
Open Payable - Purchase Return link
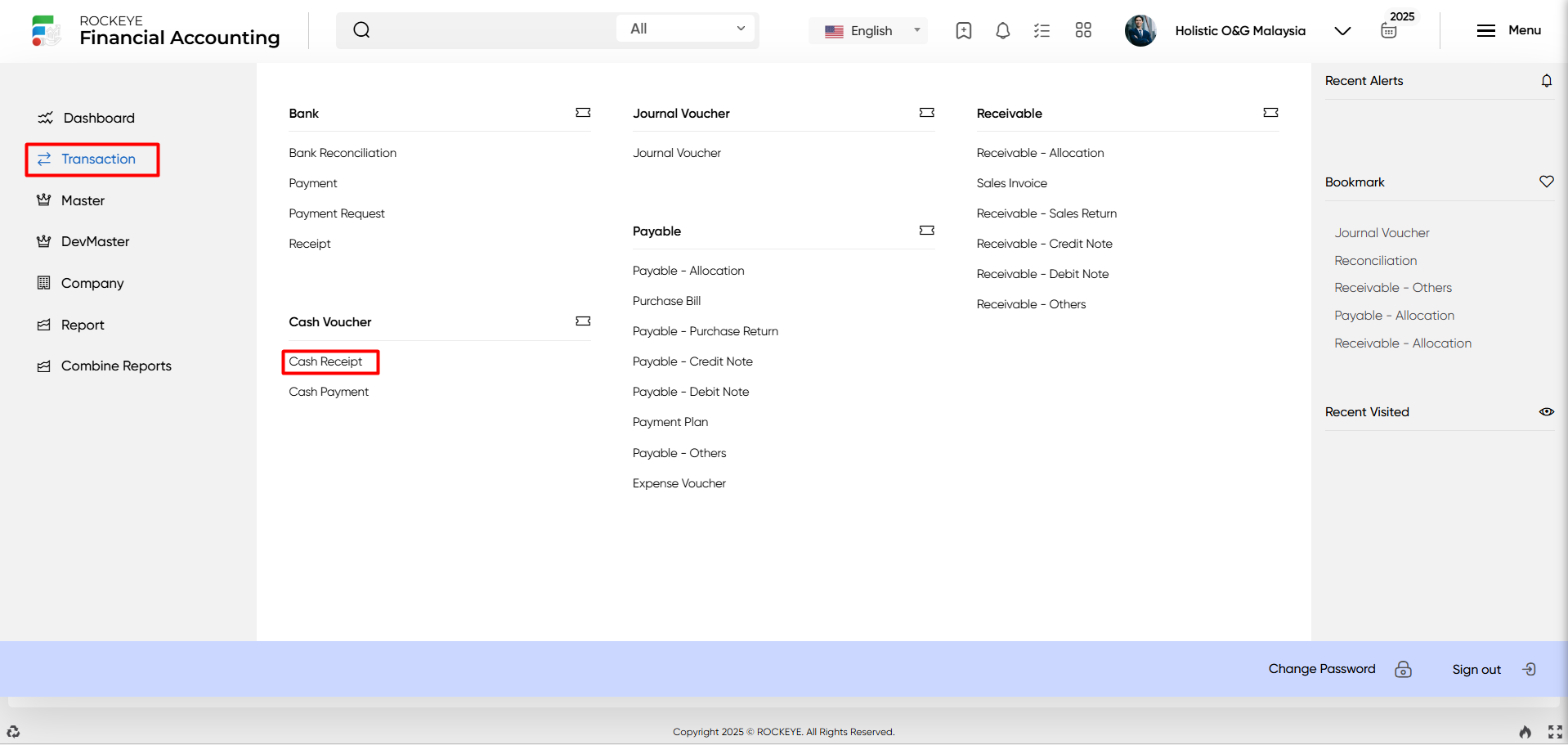(706, 331)
